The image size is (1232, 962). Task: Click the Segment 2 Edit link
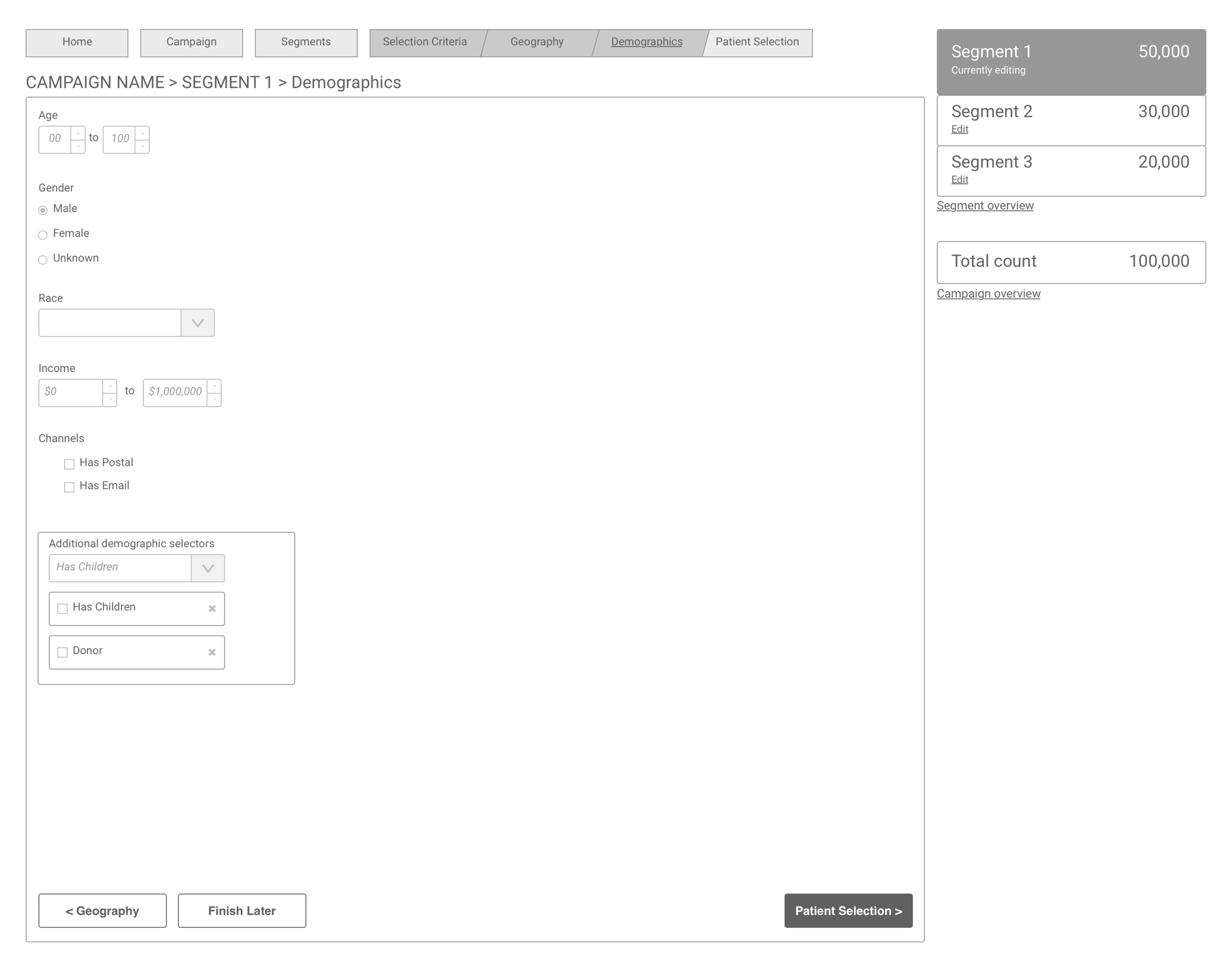(x=960, y=129)
